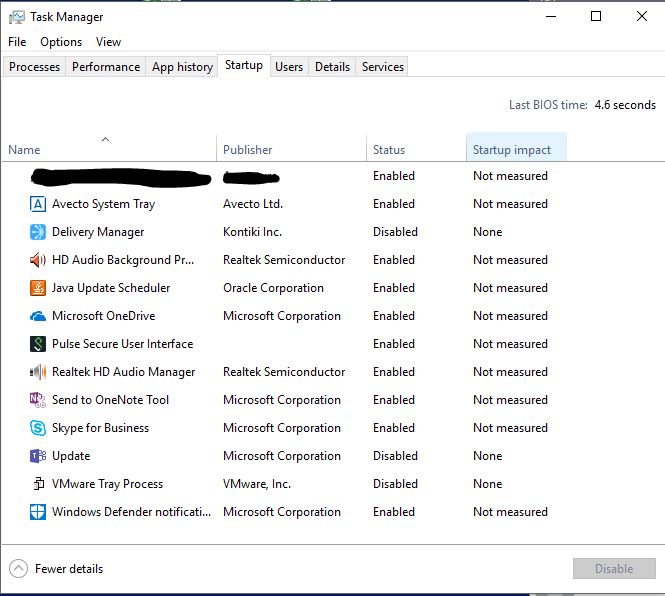Click the Avecto System Tray icon
This screenshot has width=665, height=596.
point(38,204)
